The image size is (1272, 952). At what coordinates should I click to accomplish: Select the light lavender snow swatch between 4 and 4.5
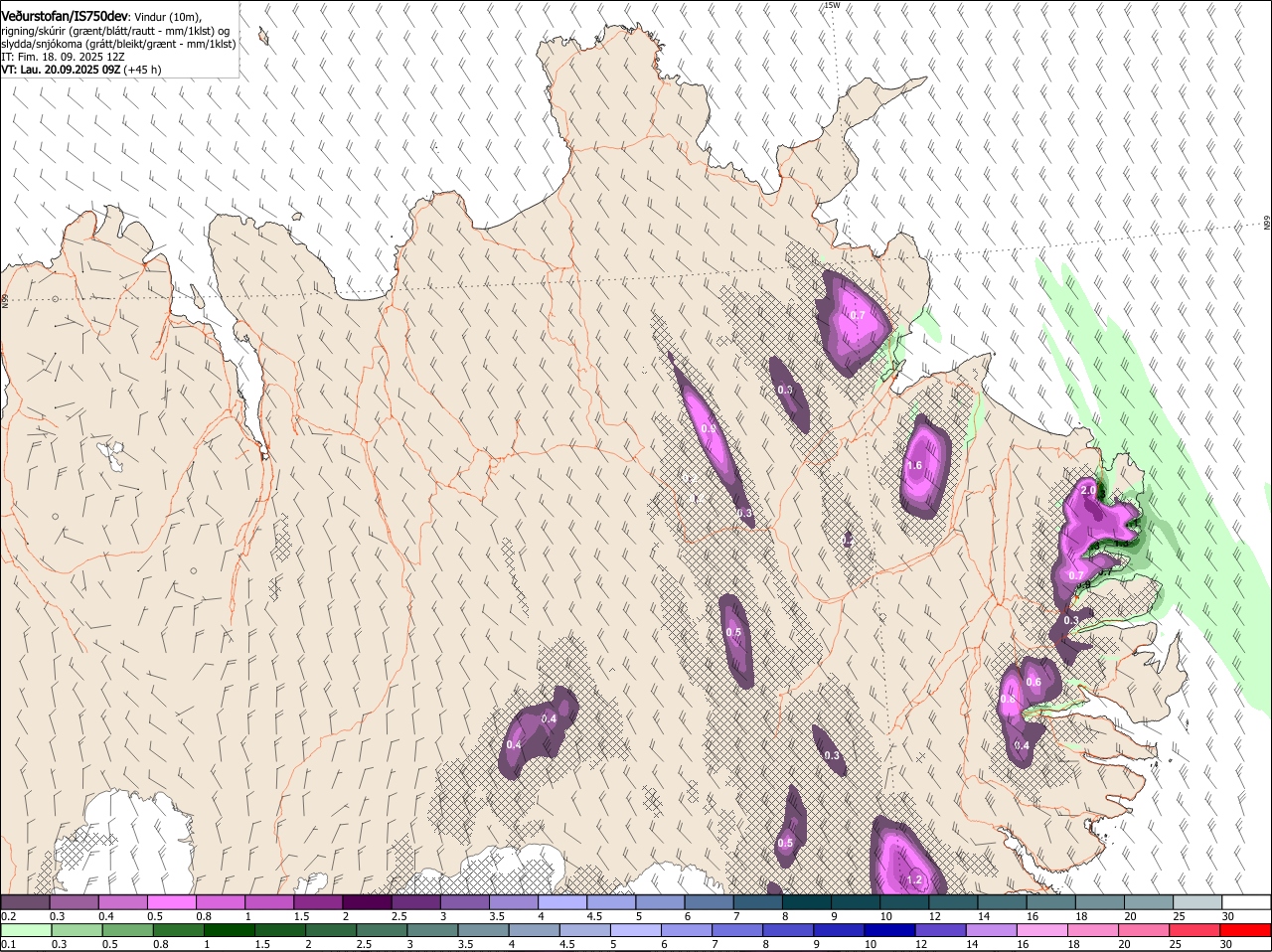(562, 902)
